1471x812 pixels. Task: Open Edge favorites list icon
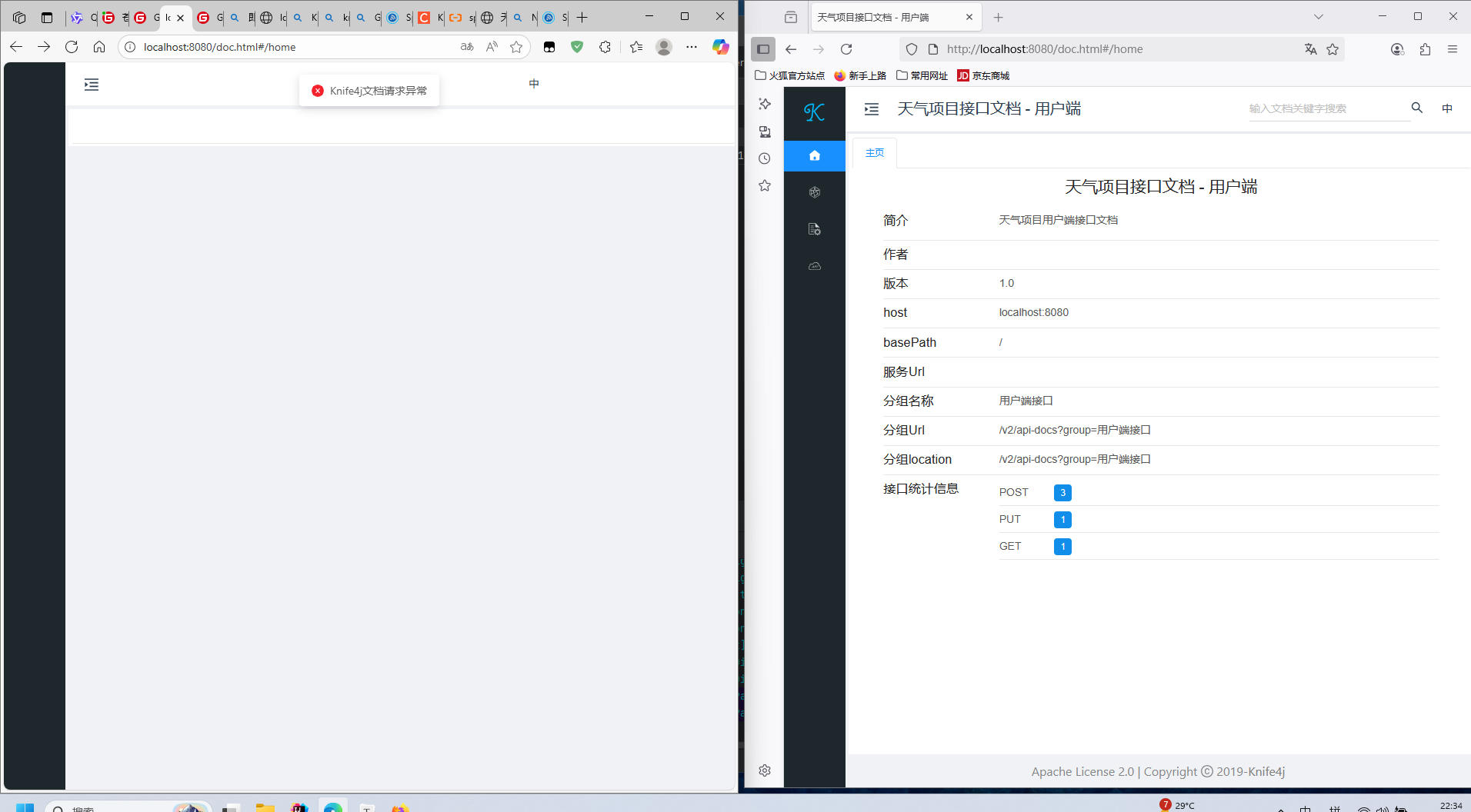pos(636,47)
